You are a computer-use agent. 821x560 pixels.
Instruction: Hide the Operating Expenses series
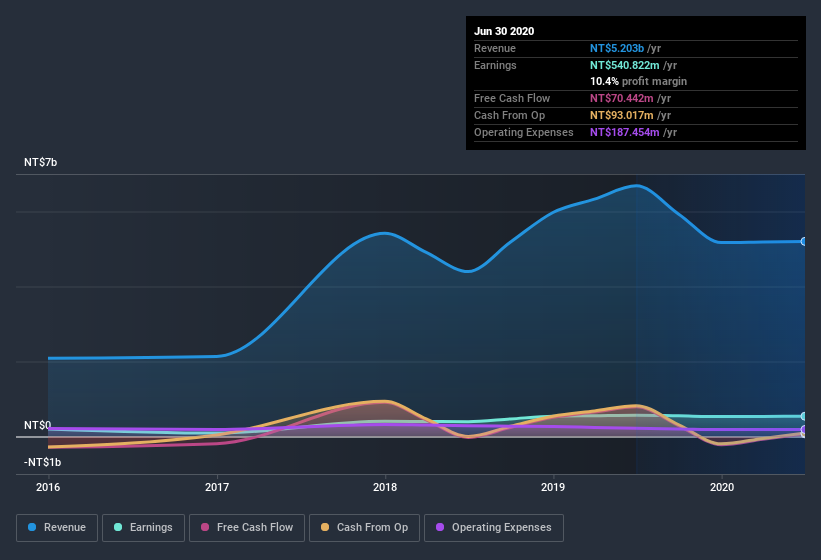pos(494,528)
